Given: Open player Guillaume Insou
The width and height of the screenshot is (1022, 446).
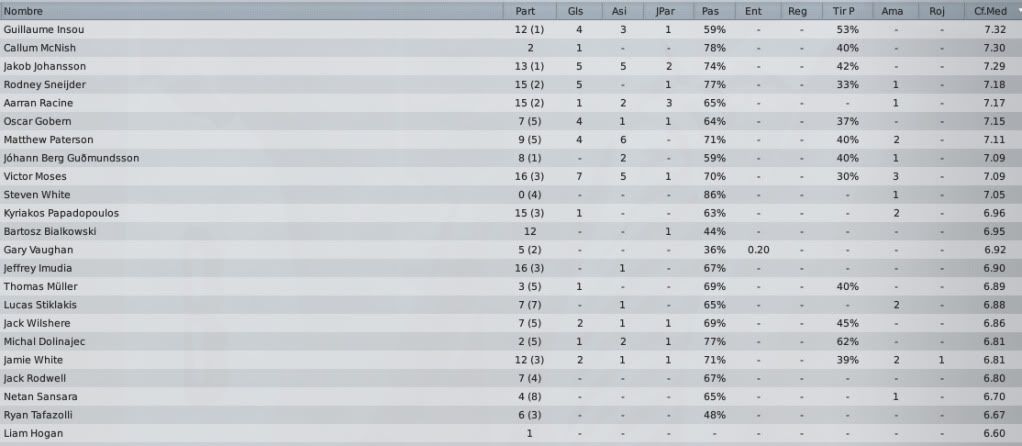Looking at the screenshot, I should click(44, 29).
